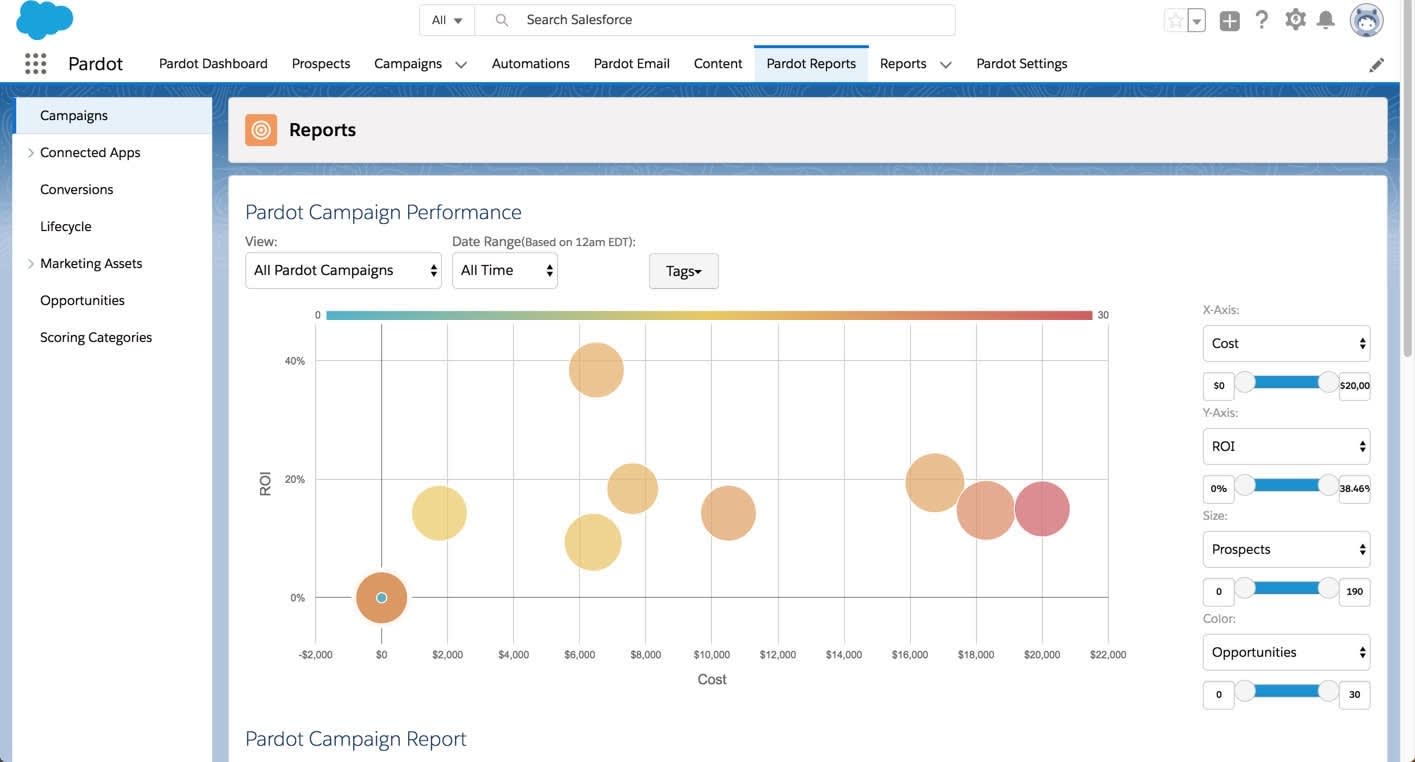Select the Pardot Reports tab
Screen dimensions: 1415x762
point(811,63)
